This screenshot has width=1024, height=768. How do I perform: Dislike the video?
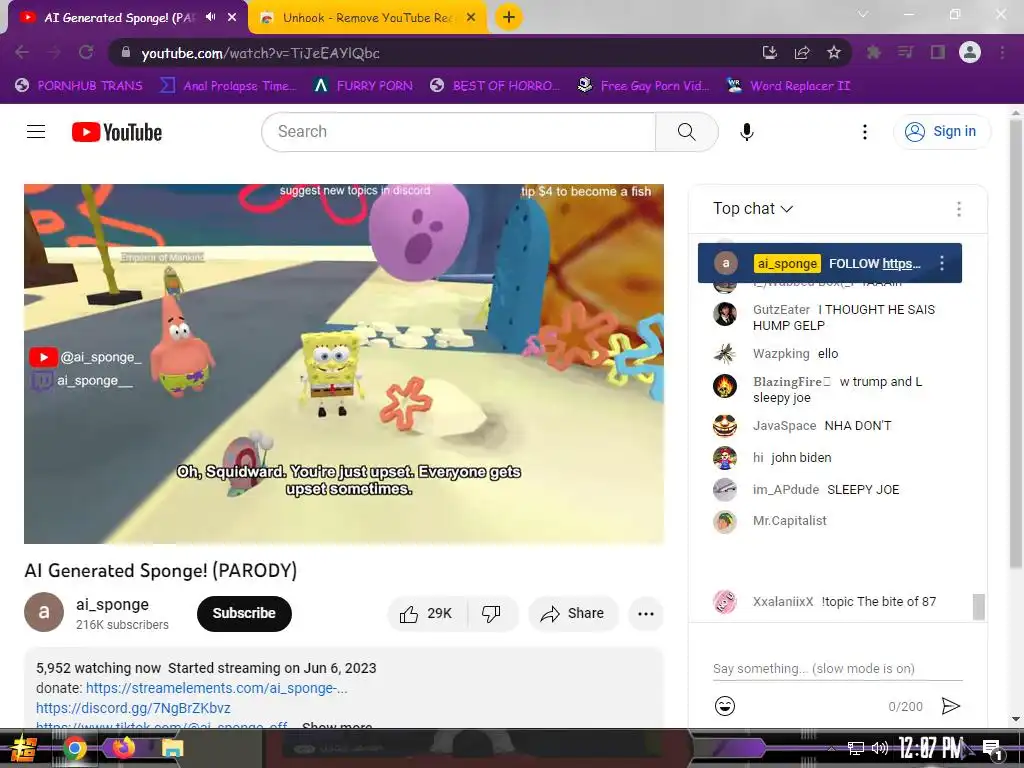click(x=492, y=613)
